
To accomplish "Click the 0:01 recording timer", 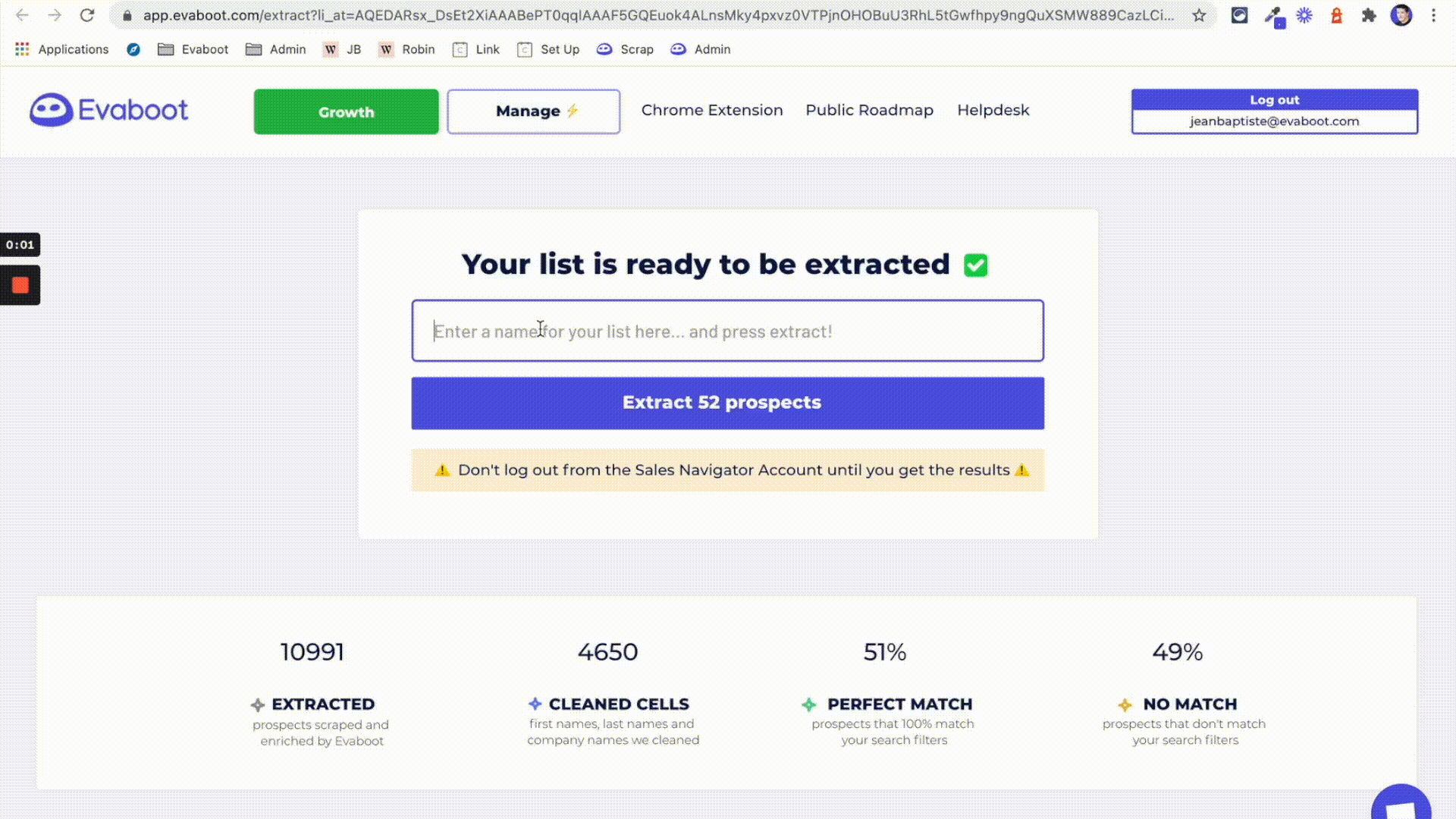I will pos(20,244).
